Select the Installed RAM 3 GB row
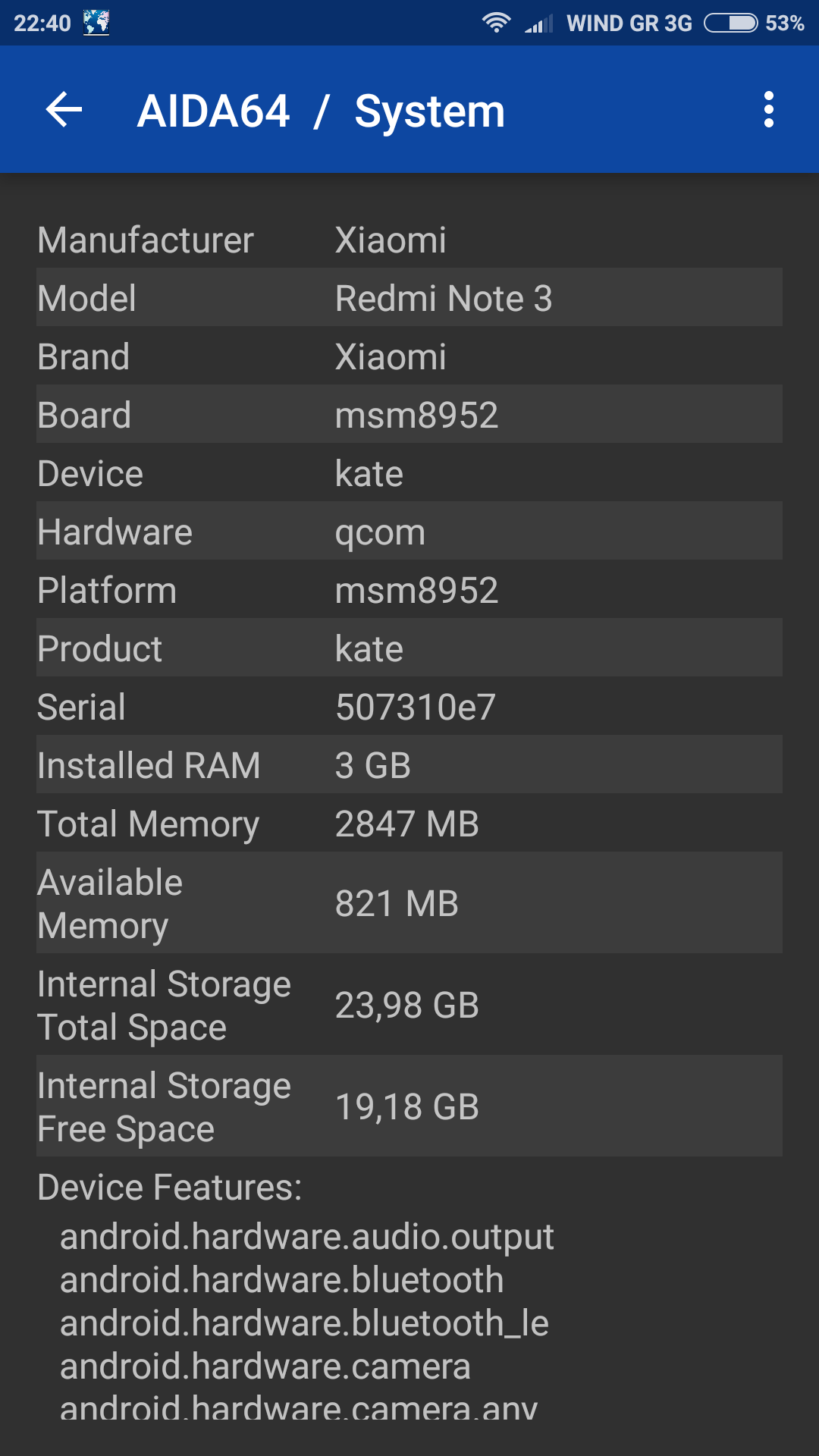 coord(409,765)
